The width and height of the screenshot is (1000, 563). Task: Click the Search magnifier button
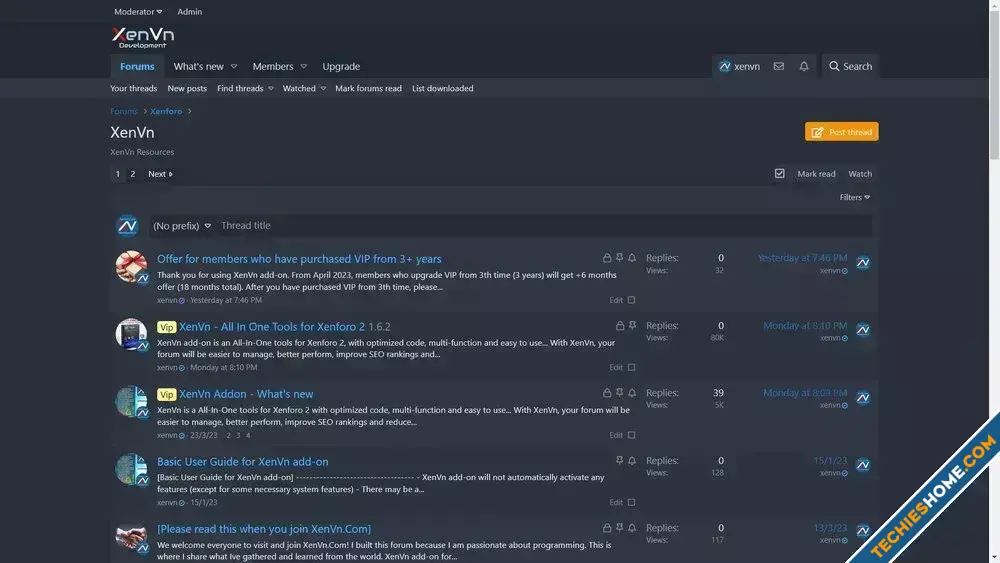(x=850, y=66)
